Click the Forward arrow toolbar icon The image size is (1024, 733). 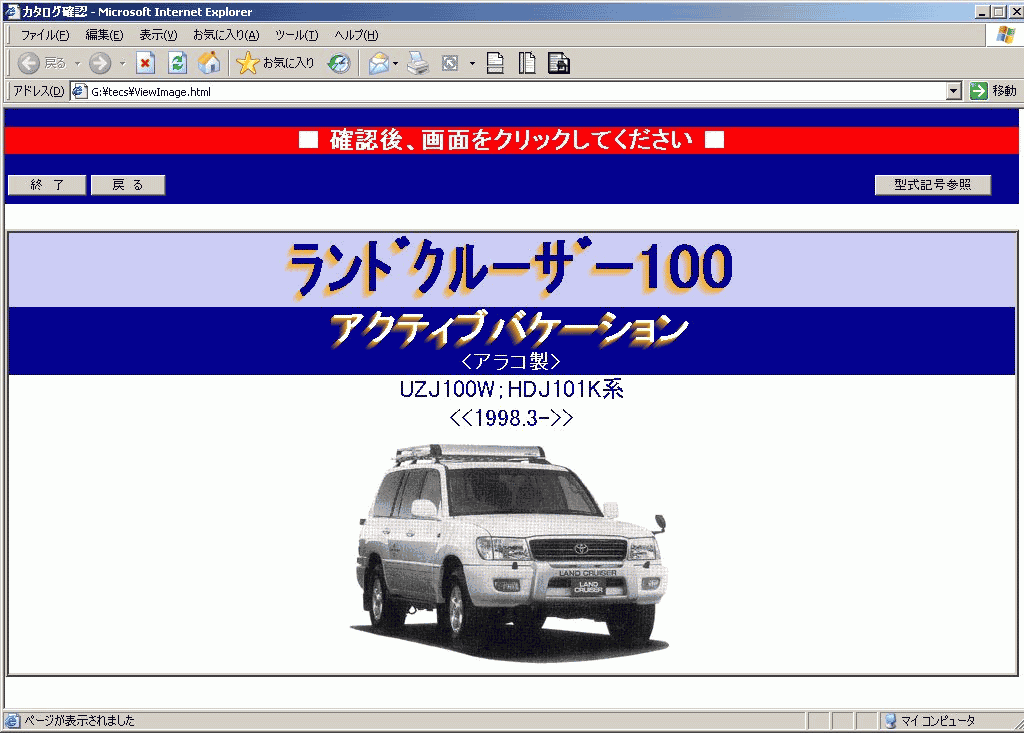(100, 63)
